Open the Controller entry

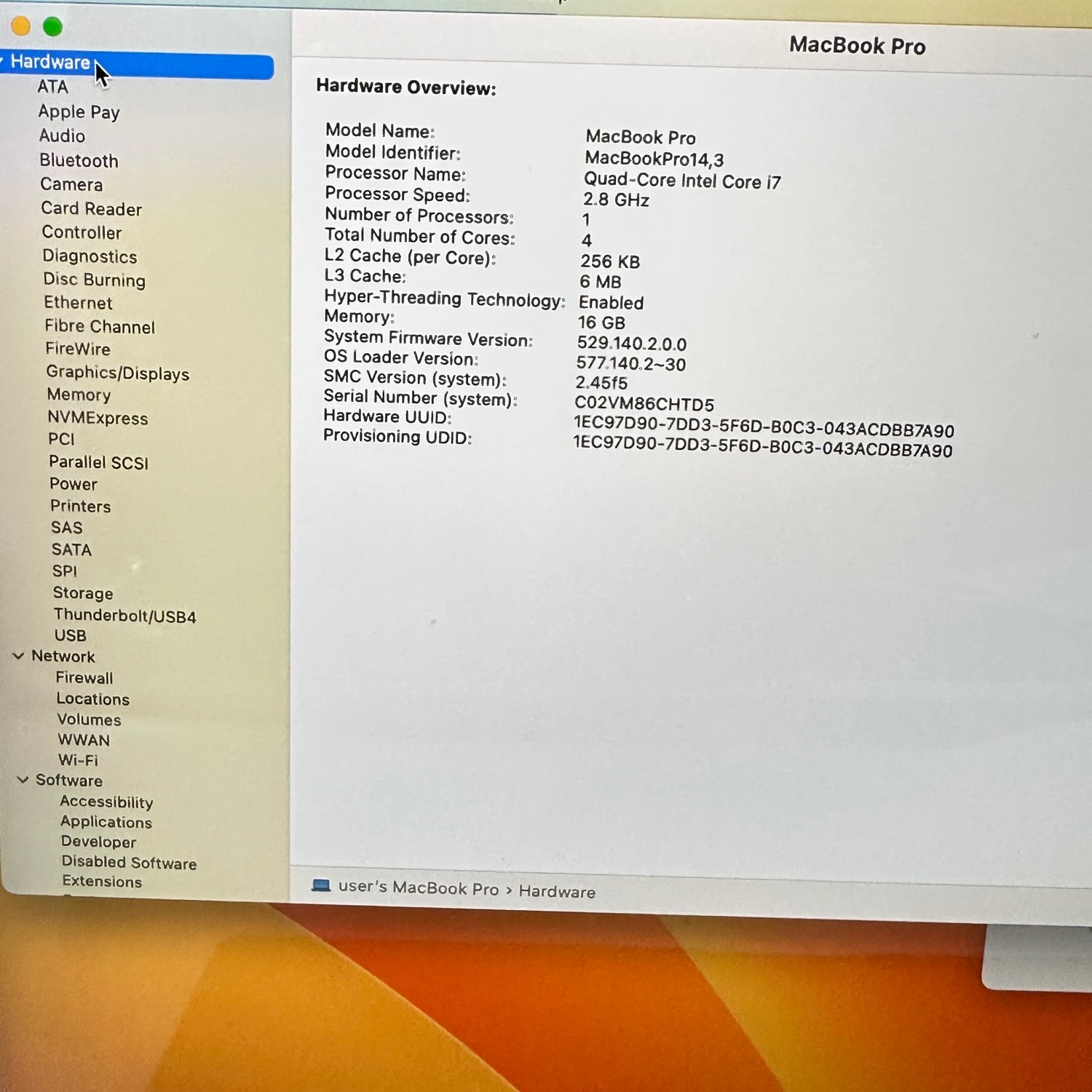(82, 232)
